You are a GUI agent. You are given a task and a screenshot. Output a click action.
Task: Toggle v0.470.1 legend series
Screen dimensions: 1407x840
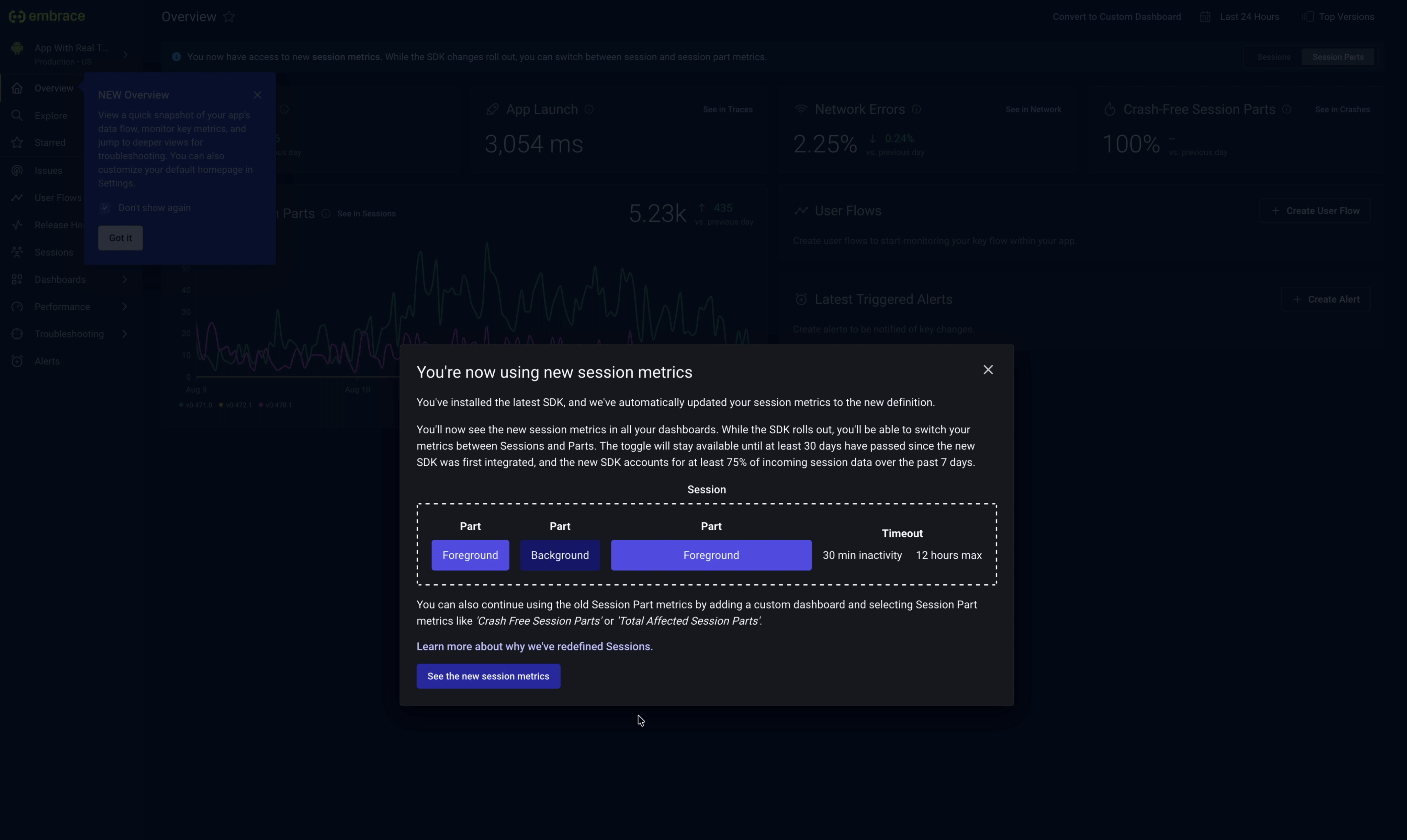pos(276,405)
